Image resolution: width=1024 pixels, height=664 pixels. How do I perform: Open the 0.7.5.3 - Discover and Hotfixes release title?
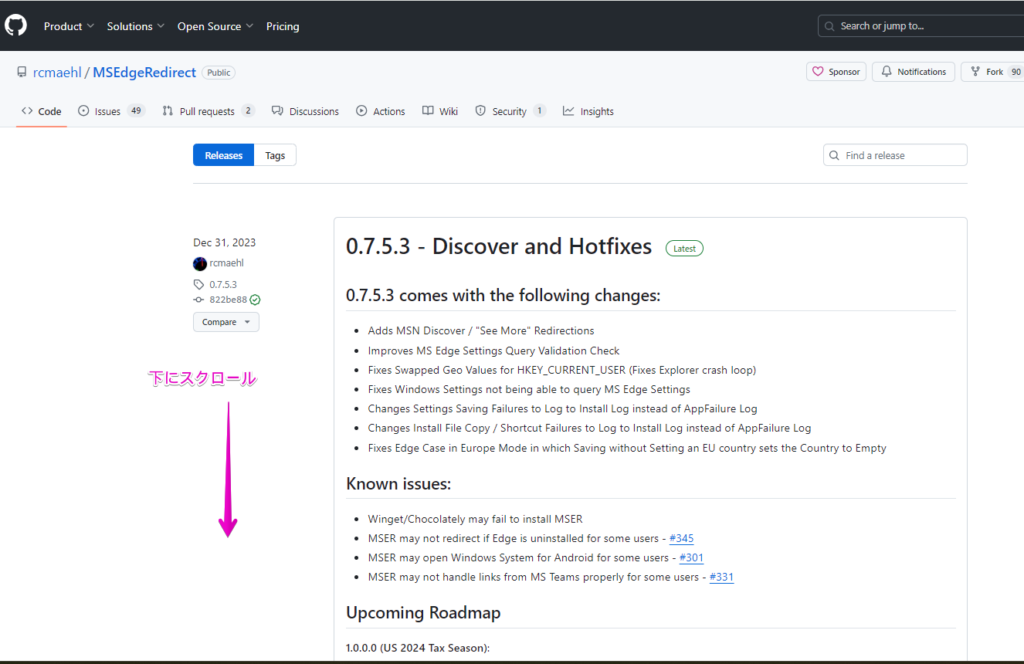pyautogui.click(x=499, y=246)
